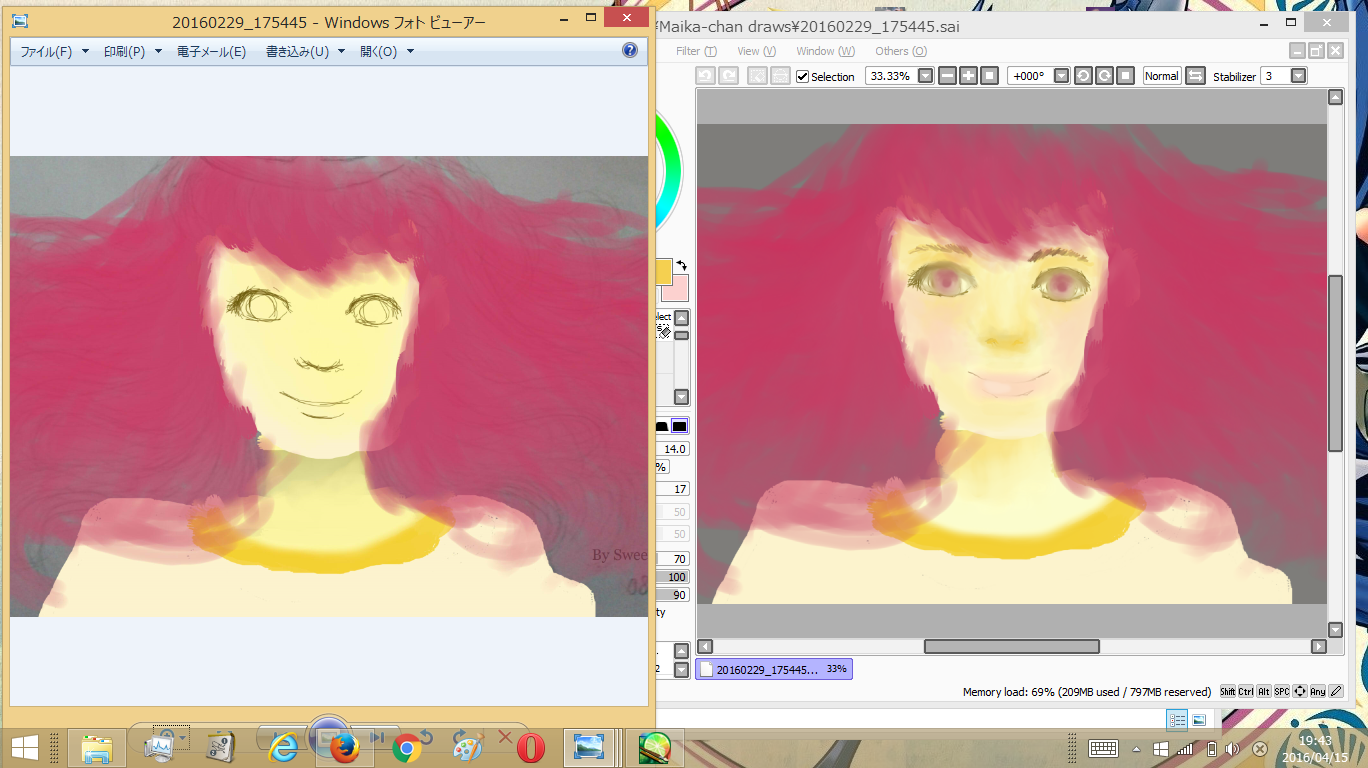This screenshot has width=1368, height=768.
Task: Click the undo arrow in SAI toolbar
Action: point(705,76)
